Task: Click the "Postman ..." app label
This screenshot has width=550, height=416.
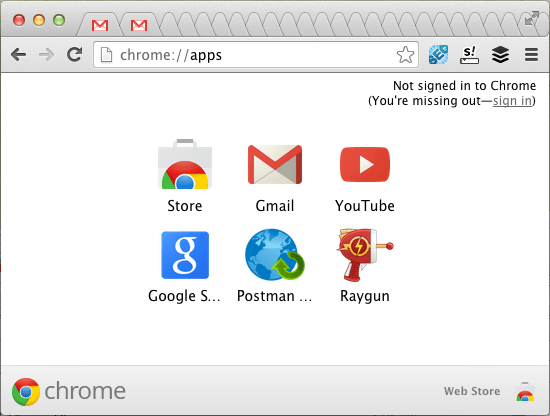Action: point(275,296)
